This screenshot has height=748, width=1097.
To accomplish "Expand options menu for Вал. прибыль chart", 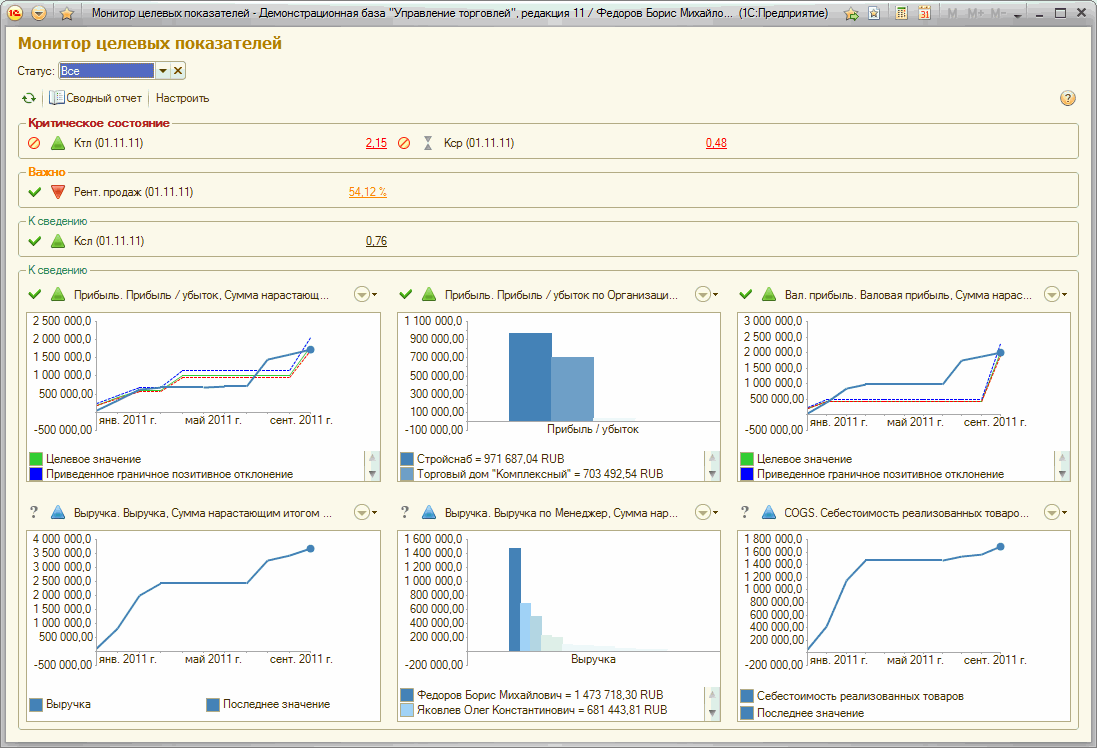I will 1054,294.
